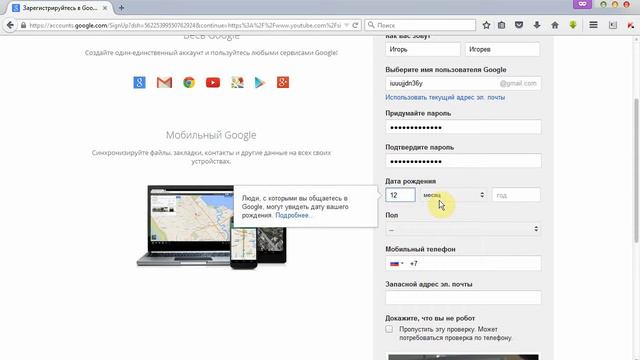Check 'Пропустить эту проверку' checkbox

click(x=389, y=329)
